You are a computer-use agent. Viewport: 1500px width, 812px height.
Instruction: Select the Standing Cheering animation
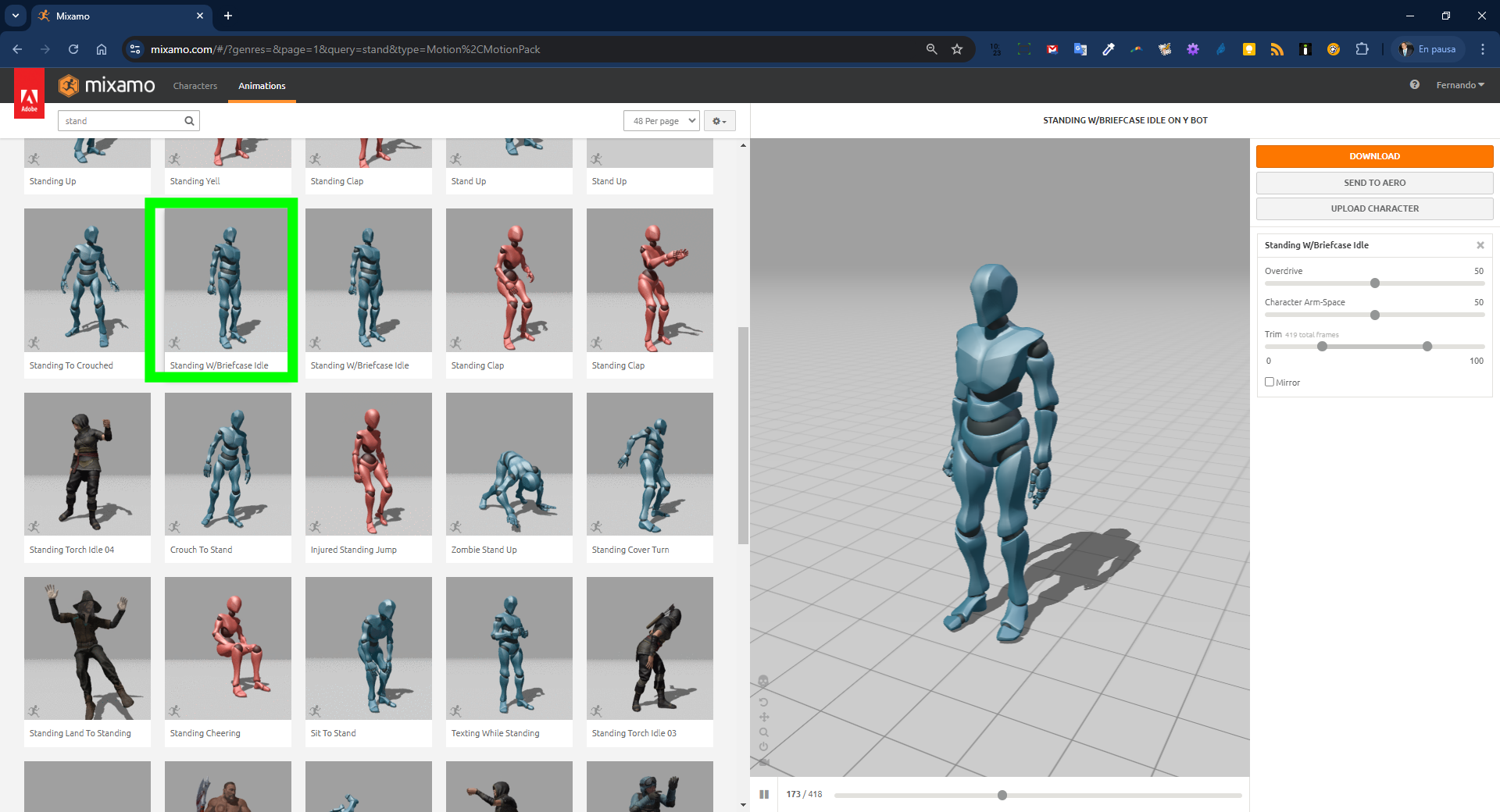(228, 661)
